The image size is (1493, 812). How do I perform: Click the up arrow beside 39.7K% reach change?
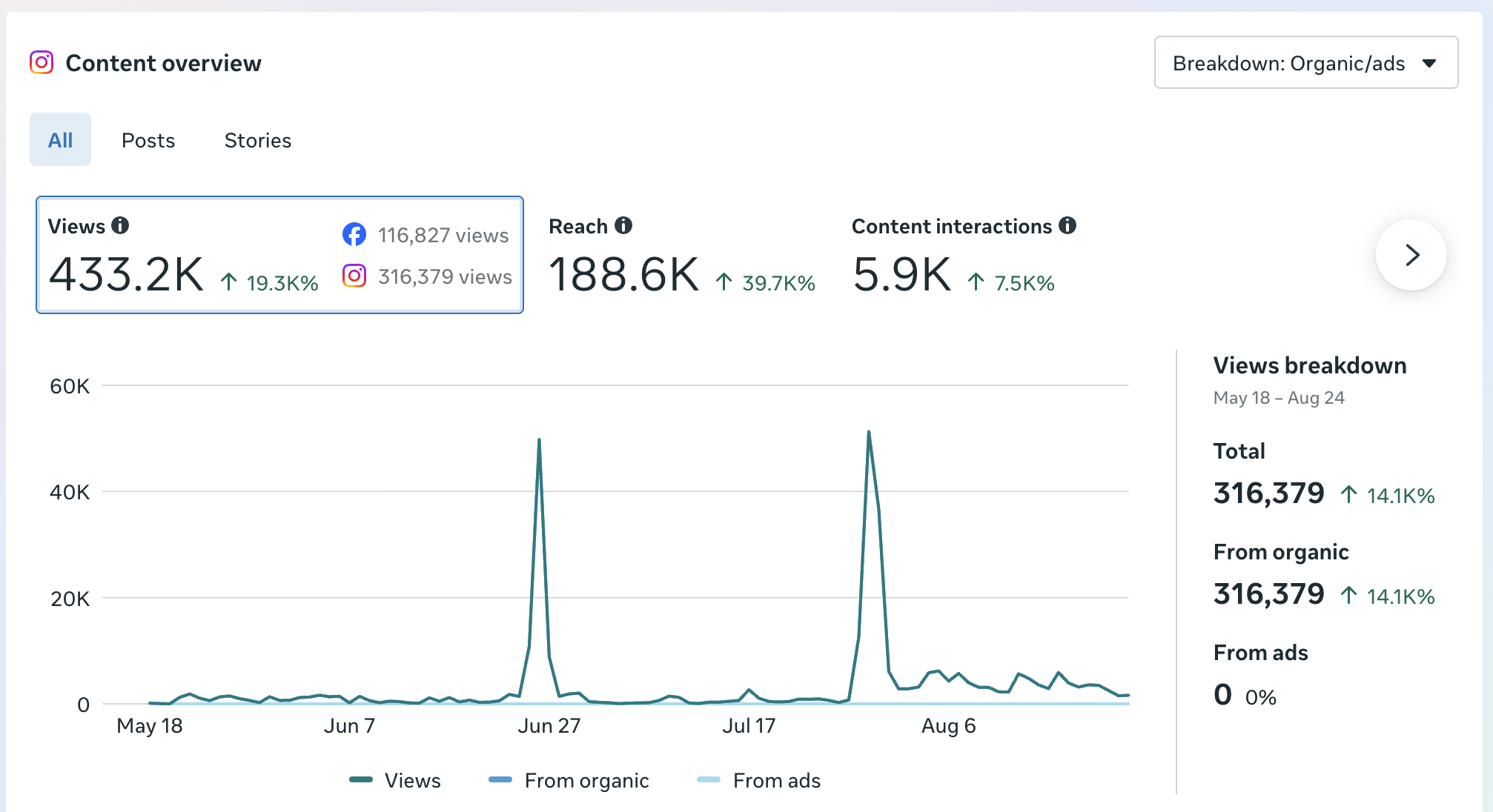724,282
